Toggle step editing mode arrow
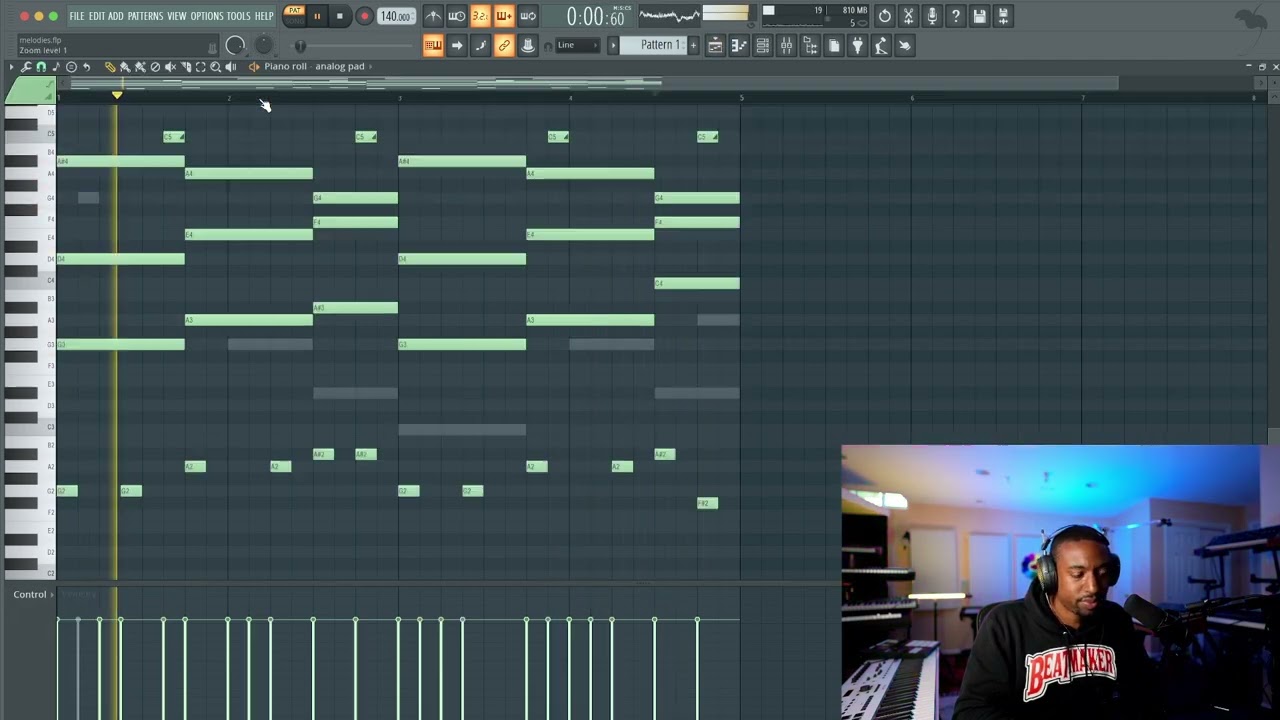 [456, 45]
